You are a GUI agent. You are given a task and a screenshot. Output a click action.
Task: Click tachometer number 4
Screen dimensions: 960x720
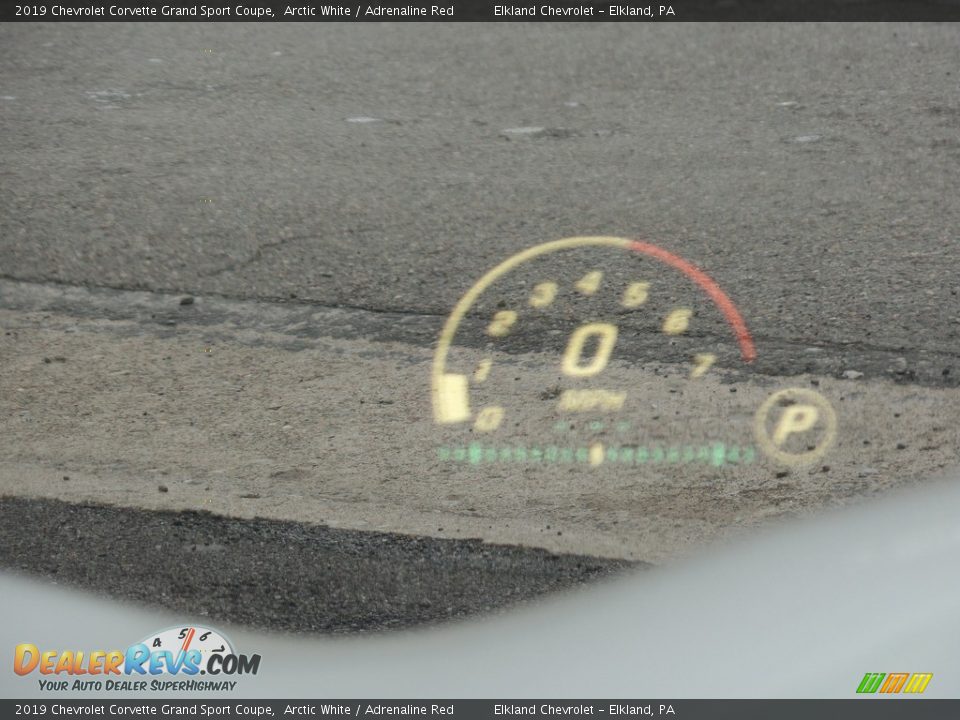coord(589,283)
